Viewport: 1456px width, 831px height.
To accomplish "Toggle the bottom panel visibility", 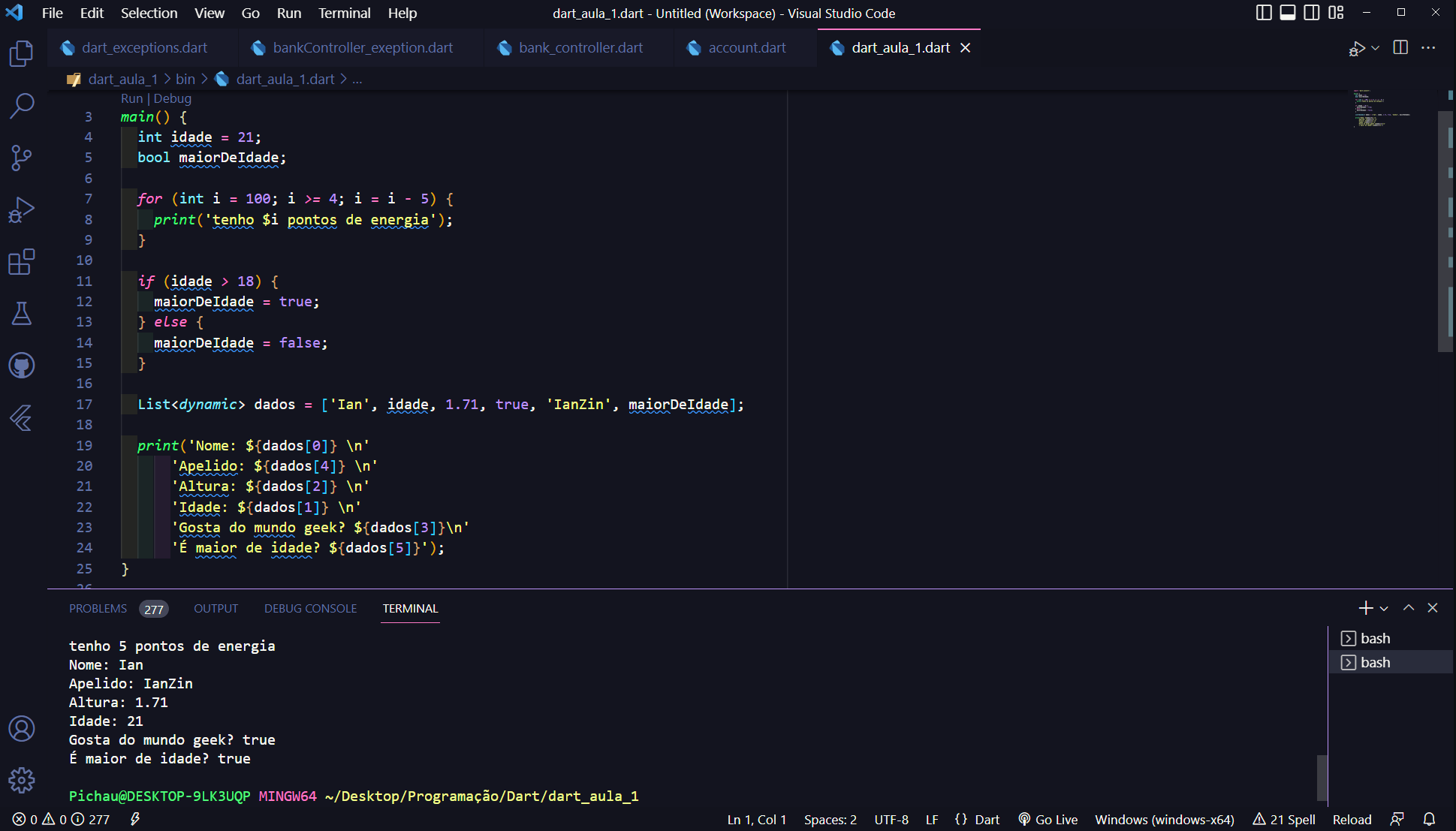I will click(1288, 12).
